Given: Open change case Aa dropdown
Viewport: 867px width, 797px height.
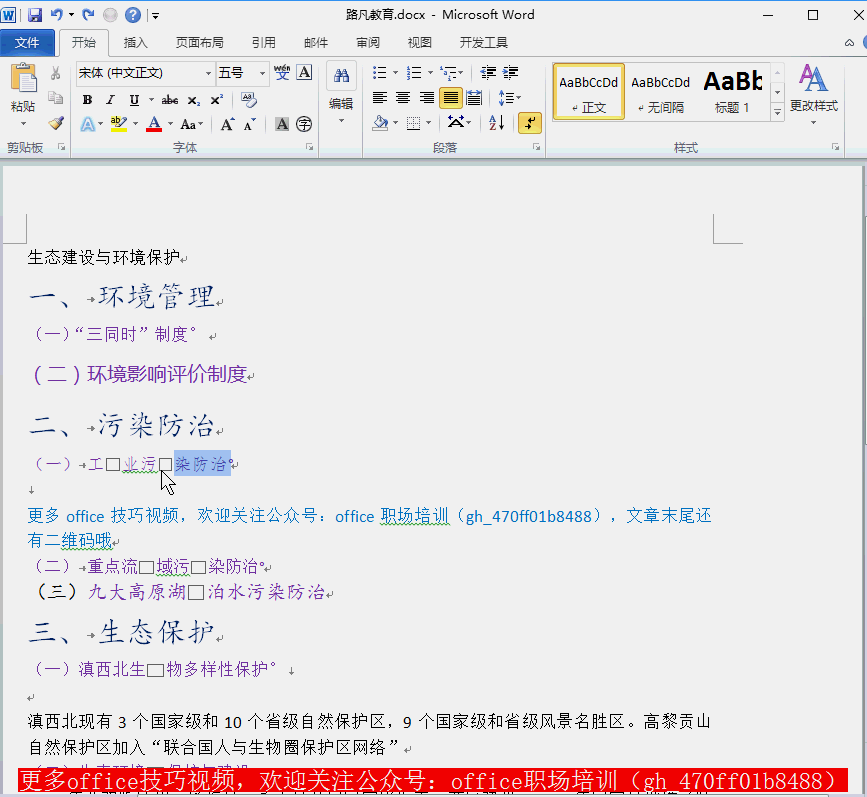Looking at the screenshot, I should 192,124.
